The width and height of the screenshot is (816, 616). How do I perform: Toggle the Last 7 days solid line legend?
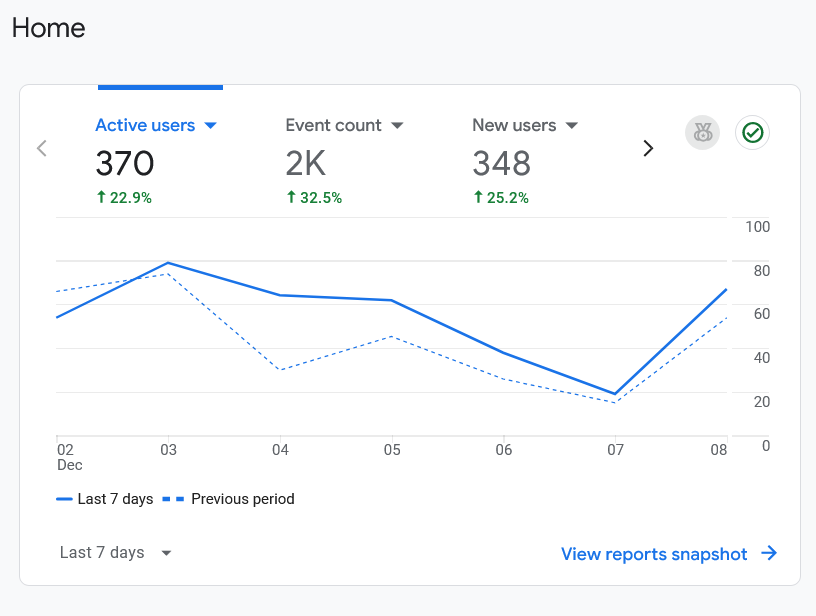point(105,499)
